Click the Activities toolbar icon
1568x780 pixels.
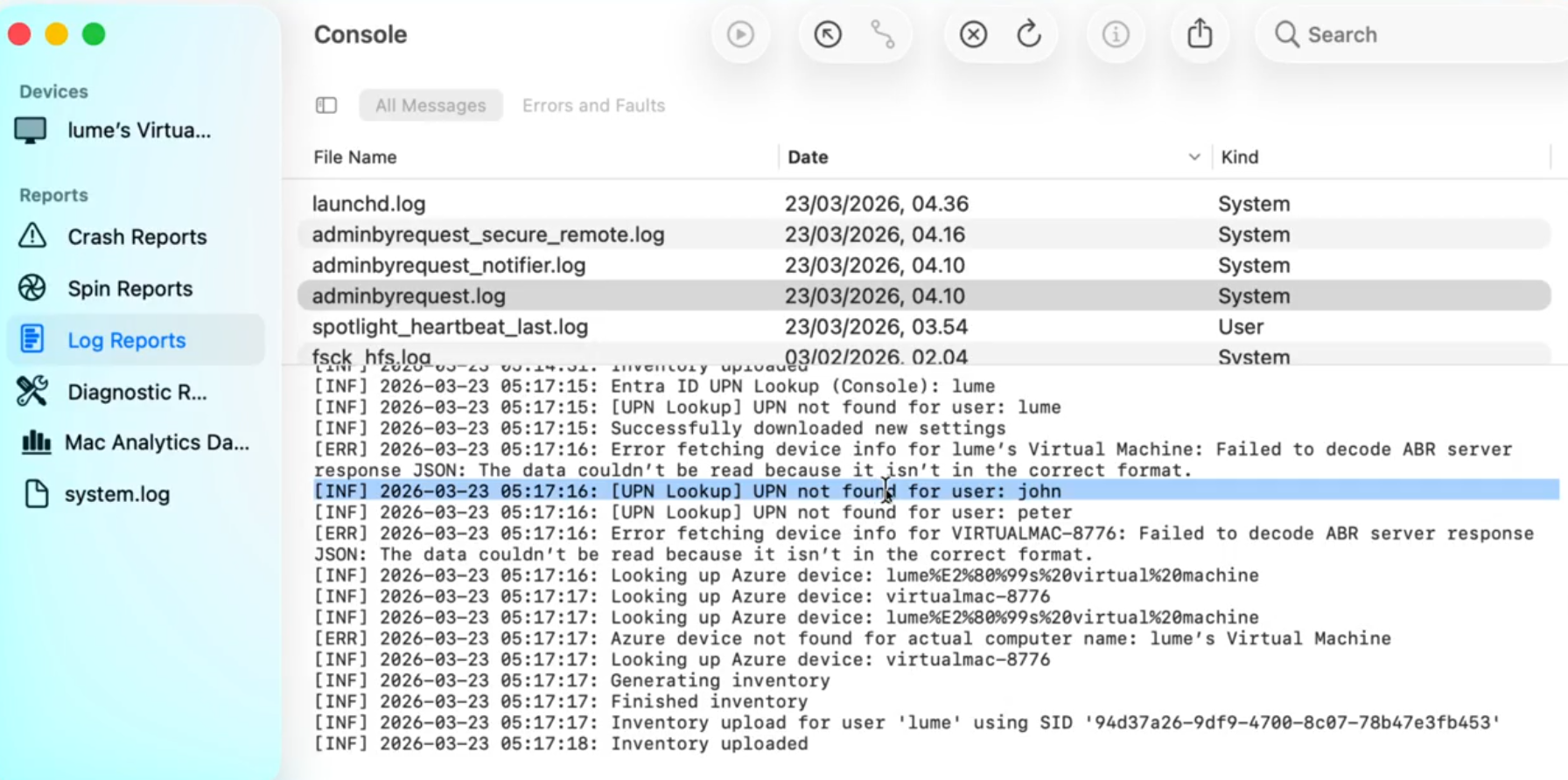pos(883,34)
